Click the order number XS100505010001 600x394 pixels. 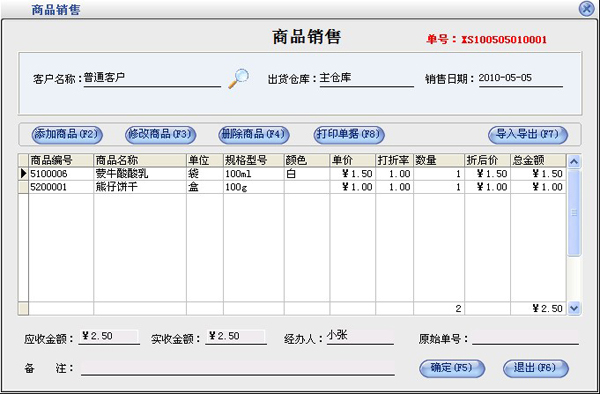pyautogui.click(x=504, y=40)
